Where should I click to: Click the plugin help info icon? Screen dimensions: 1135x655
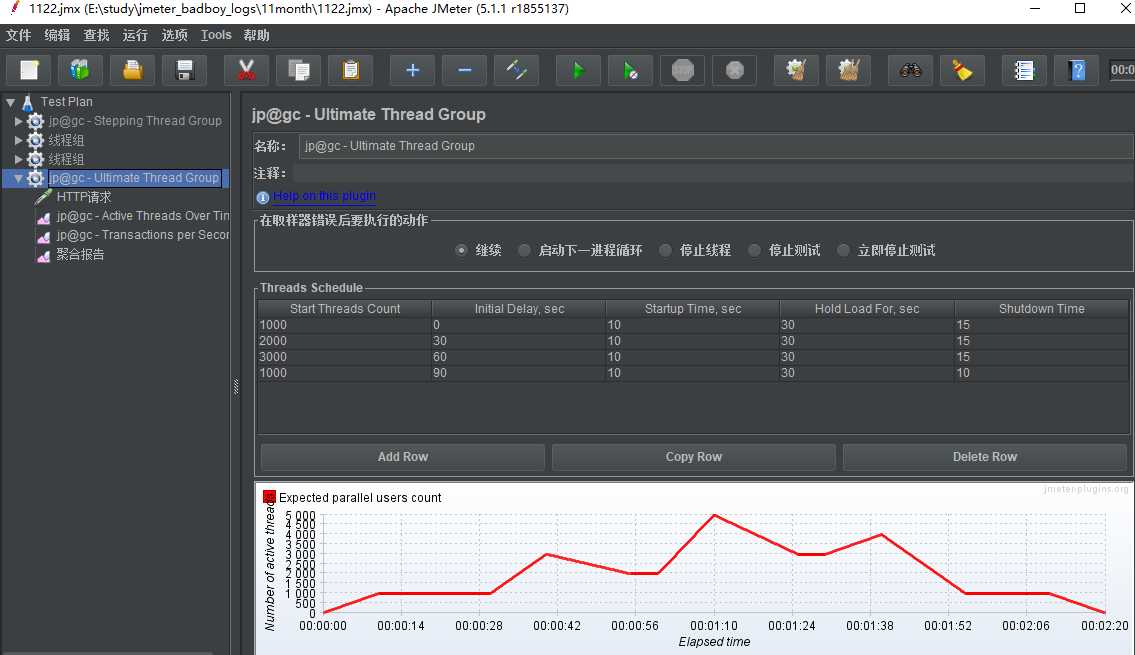tap(263, 197)
